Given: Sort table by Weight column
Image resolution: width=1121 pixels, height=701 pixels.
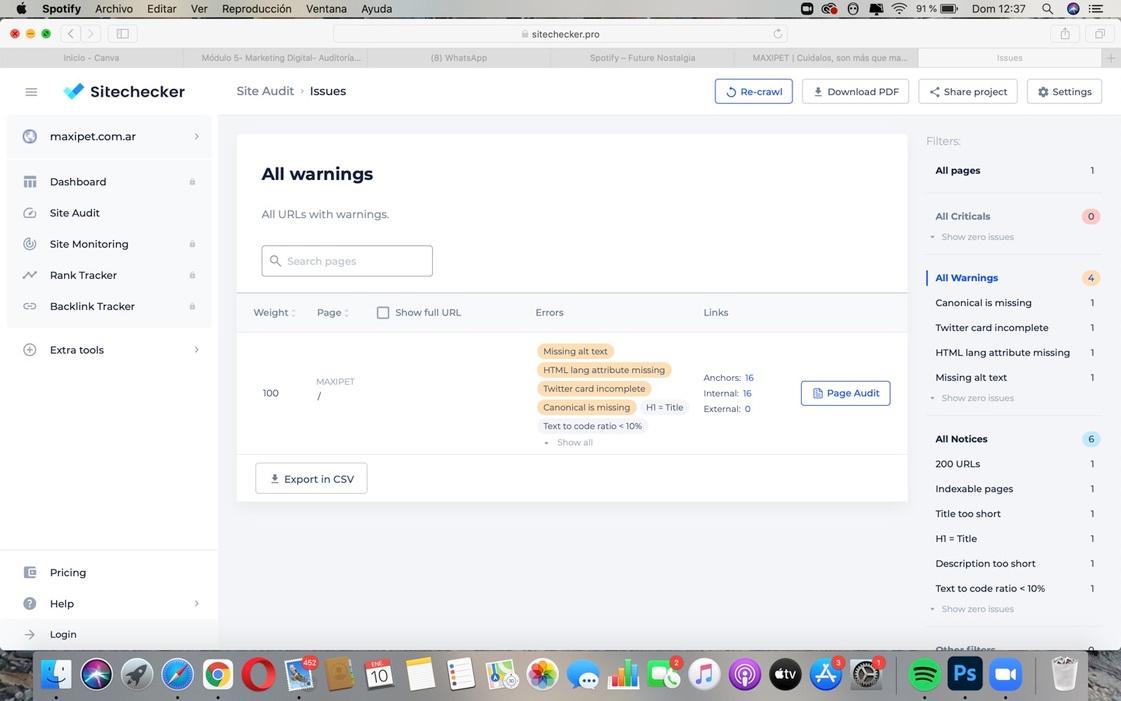Looking at the screenshot, I should coord(274,312).
